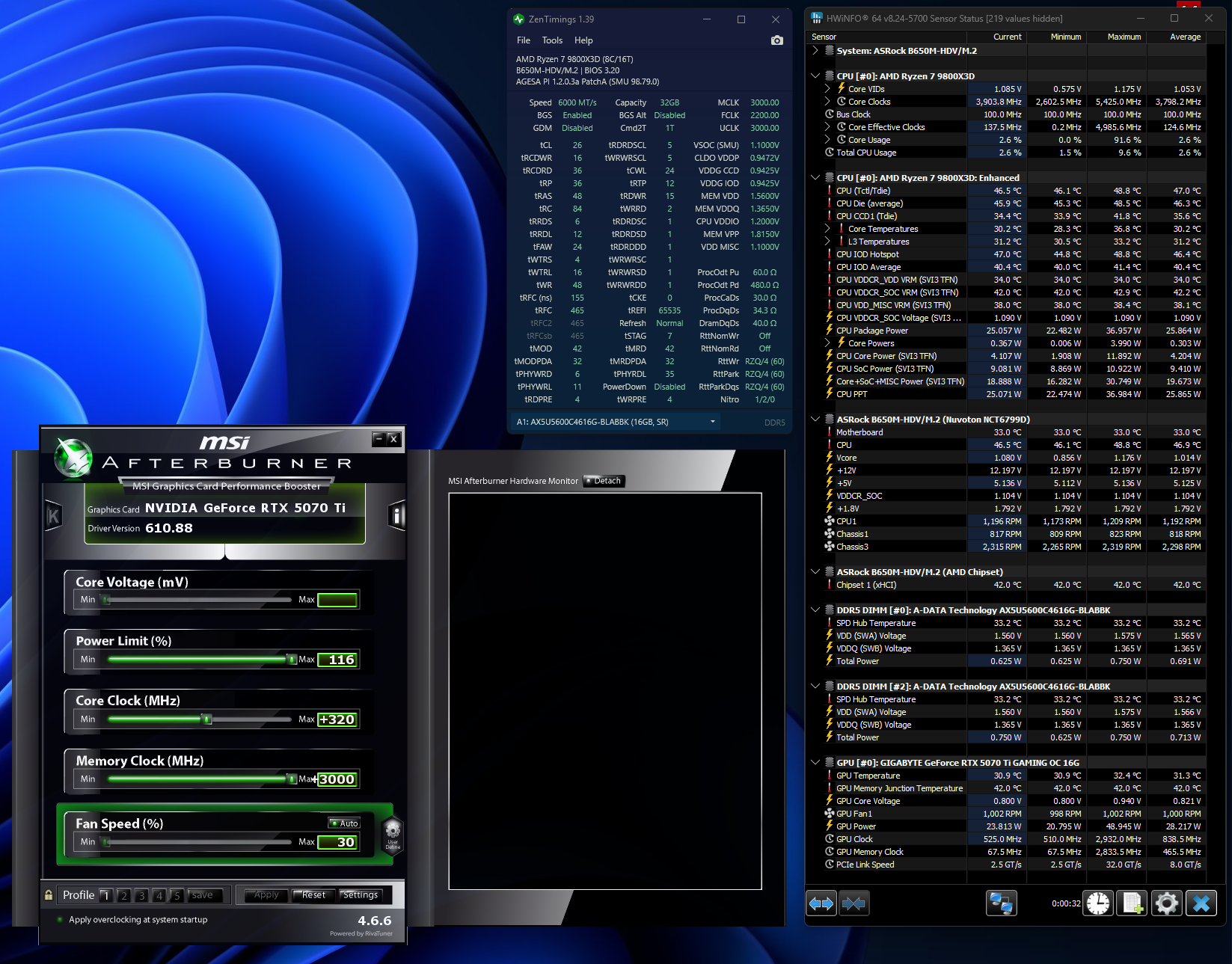Viewport: 1232px width, 964px height.
Task: Click the Power Limit slider handle
Action: (292, 660)
